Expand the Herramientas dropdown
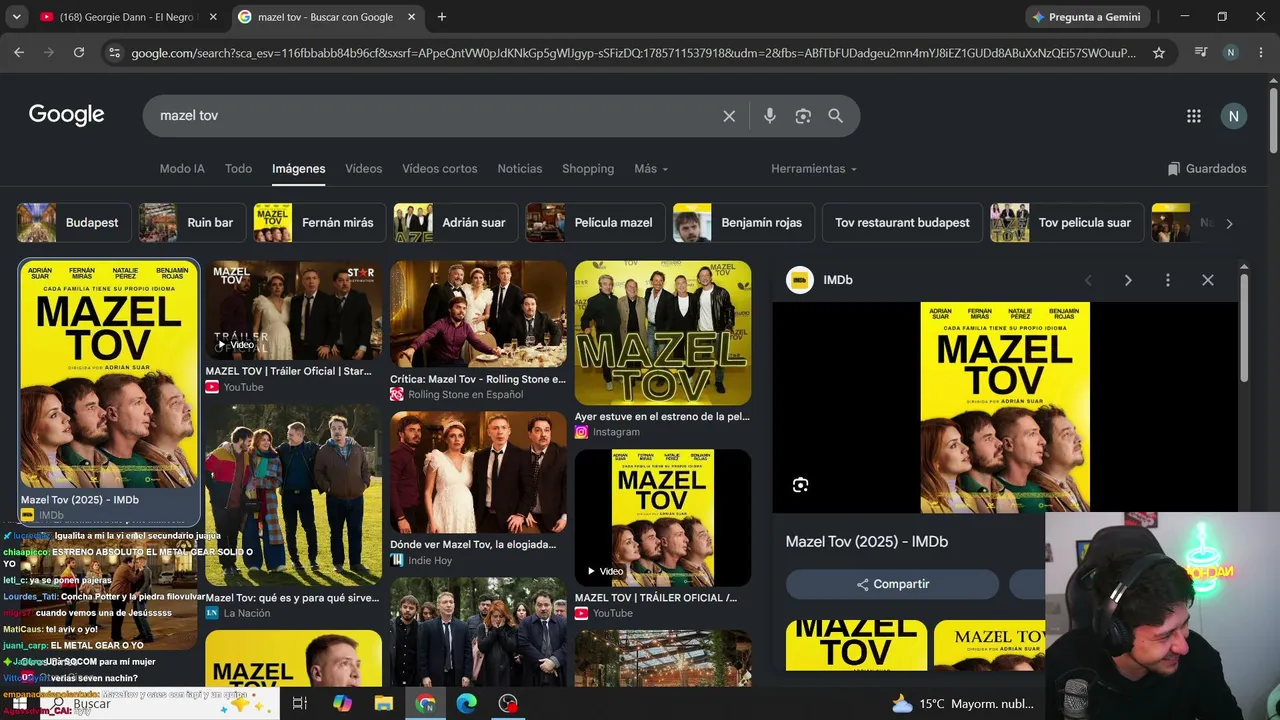 [814, 169]
